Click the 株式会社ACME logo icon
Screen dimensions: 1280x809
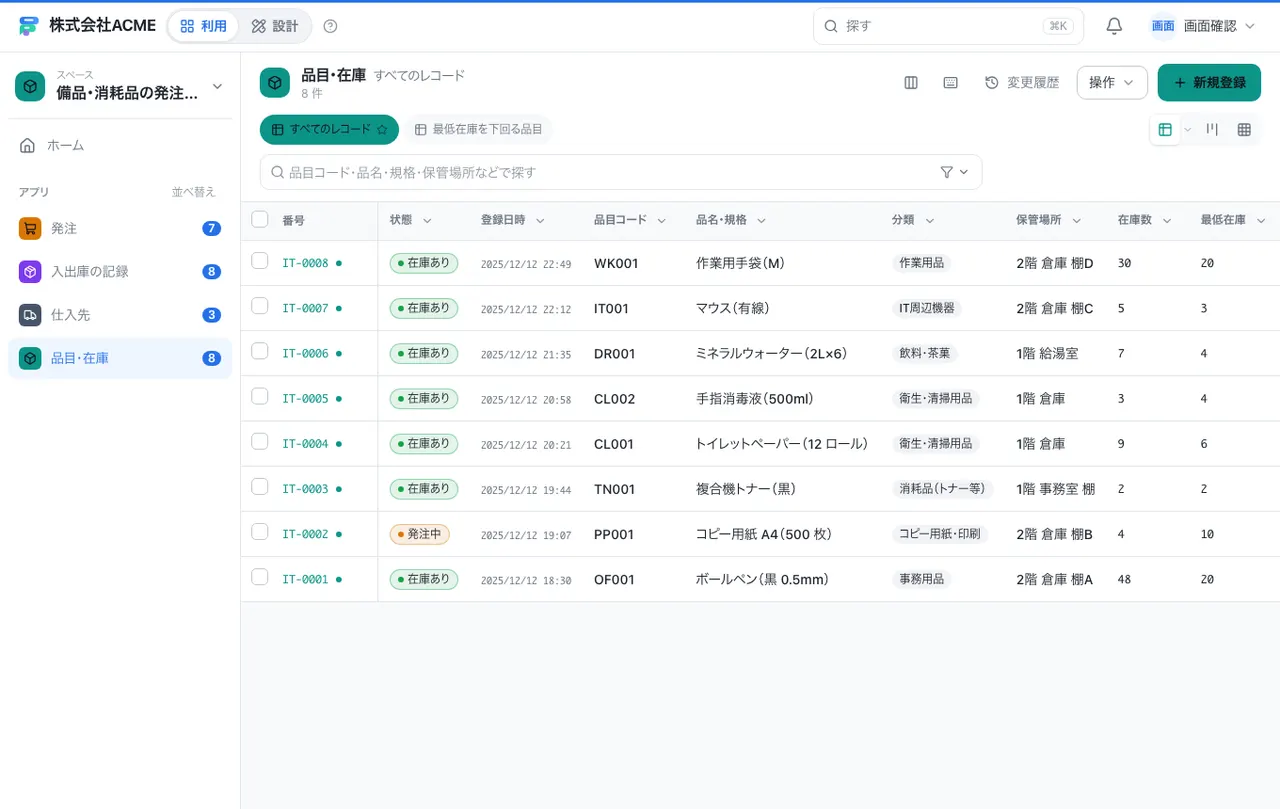click(x=29, y=26)
